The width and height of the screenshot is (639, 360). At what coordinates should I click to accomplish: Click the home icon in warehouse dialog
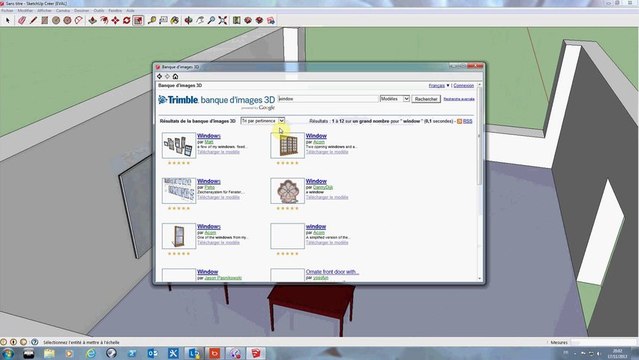click(175, 76)
